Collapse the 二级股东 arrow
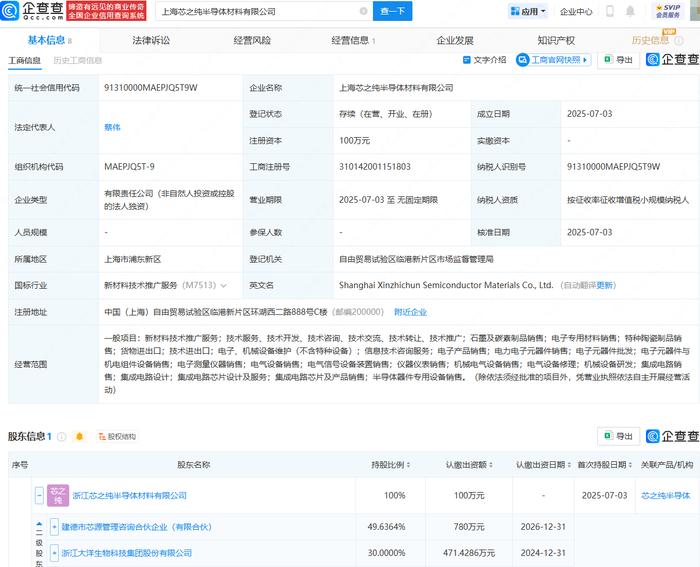This screenshot has height=567, width=700. coord(39,525)
